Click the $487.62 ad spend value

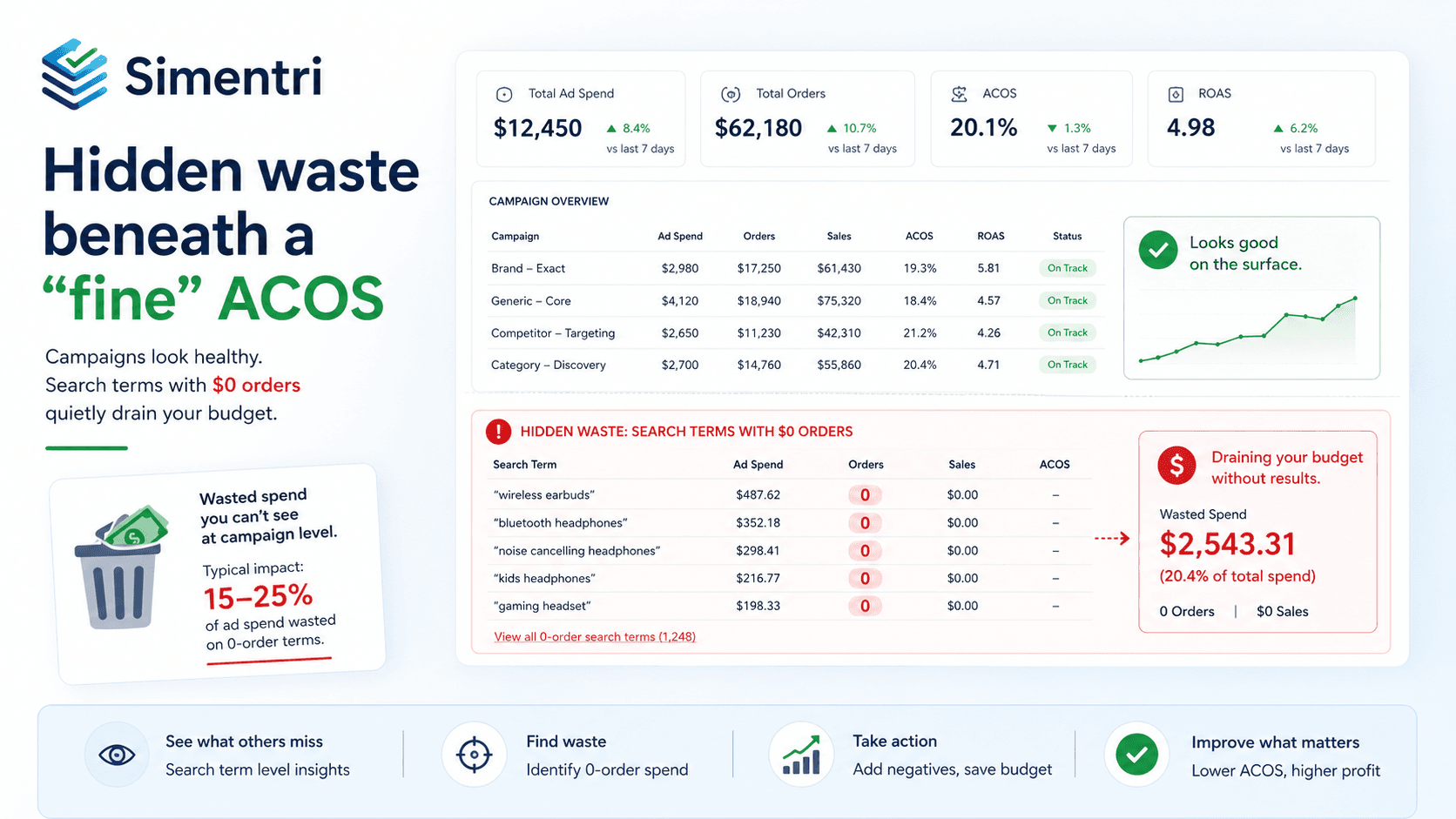[758, 495]
